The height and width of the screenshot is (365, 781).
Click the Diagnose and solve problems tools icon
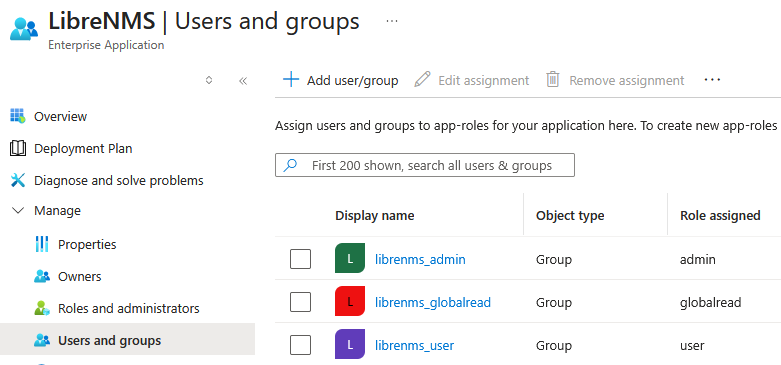tap(17, 180)
